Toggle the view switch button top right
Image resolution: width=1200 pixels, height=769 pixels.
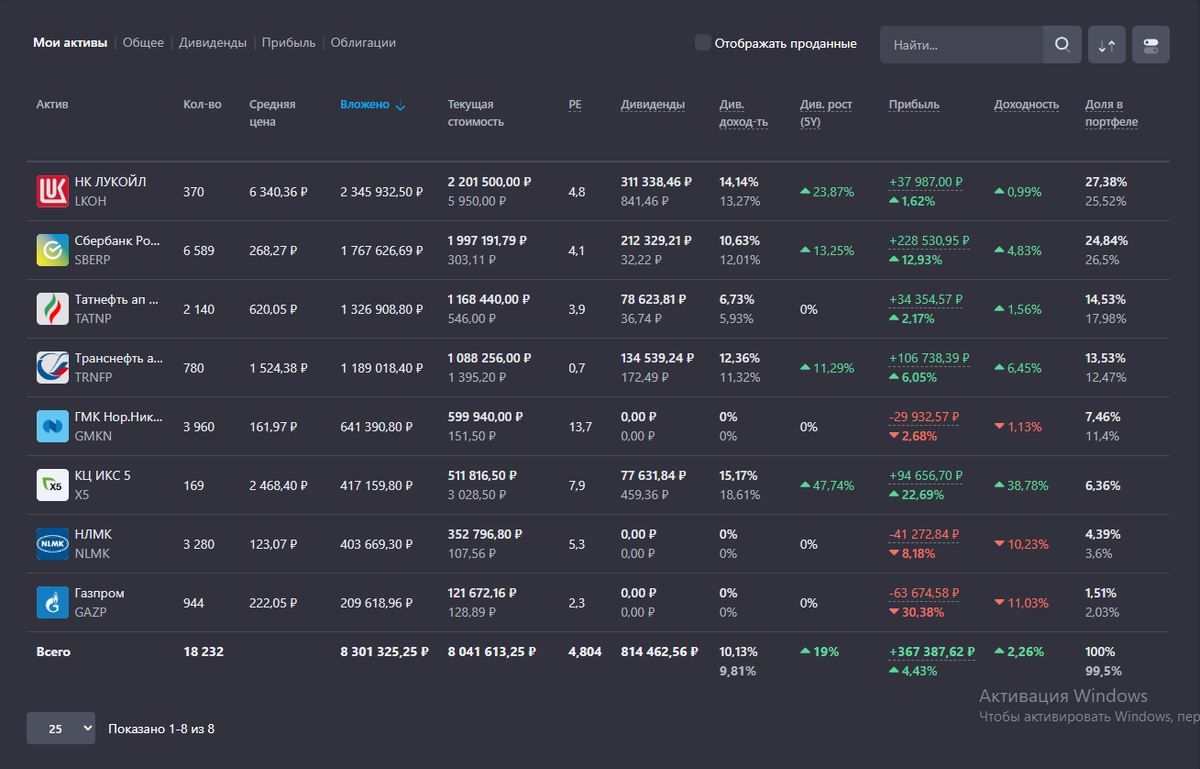[x=1150, y=45]
